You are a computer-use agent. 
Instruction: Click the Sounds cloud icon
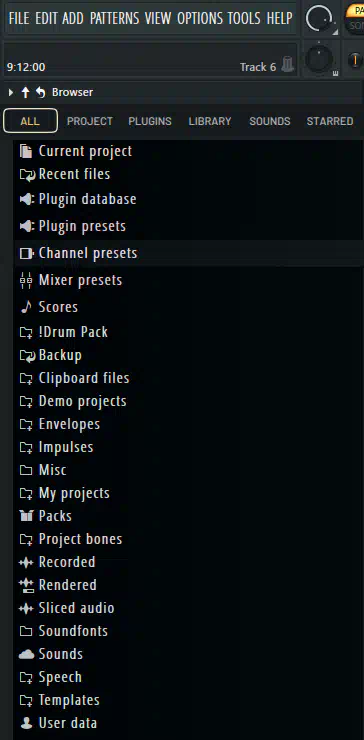26,654
